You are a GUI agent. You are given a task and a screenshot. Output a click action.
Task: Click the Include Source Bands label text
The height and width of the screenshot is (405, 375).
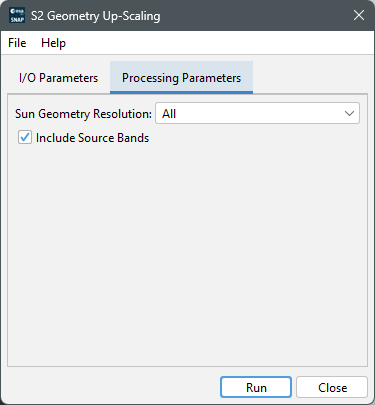coord(92,138)
